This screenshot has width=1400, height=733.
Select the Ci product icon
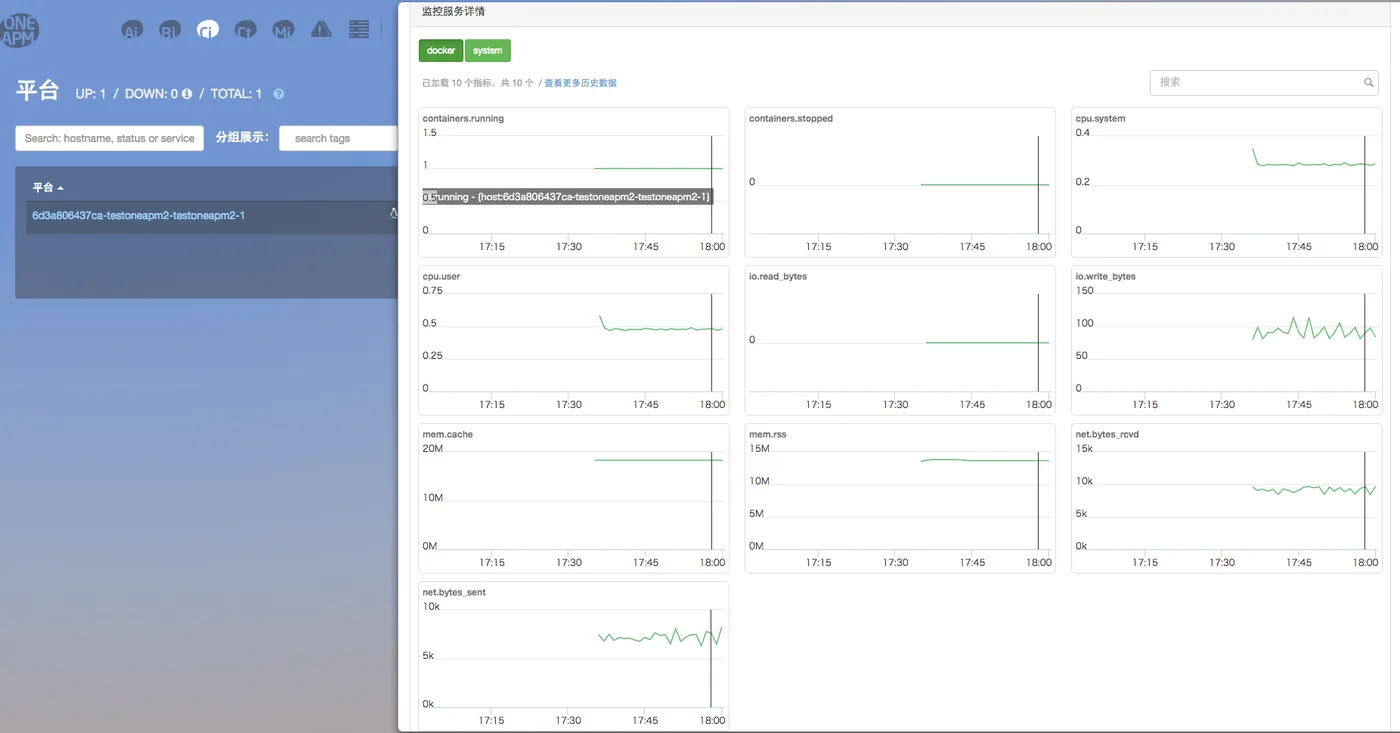[208, 30]
